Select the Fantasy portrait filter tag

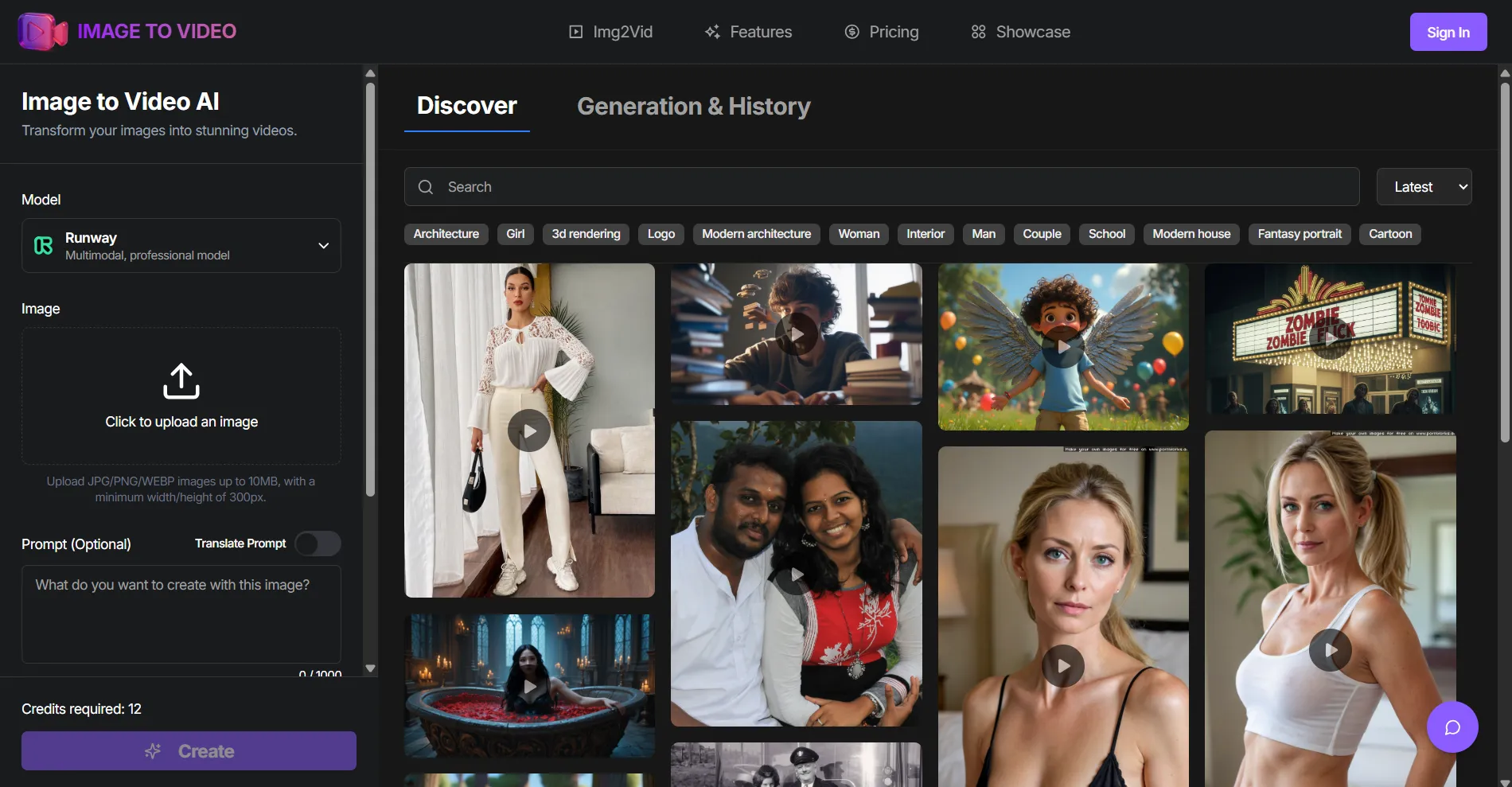pyautogui.click(x=1299, y=233)
